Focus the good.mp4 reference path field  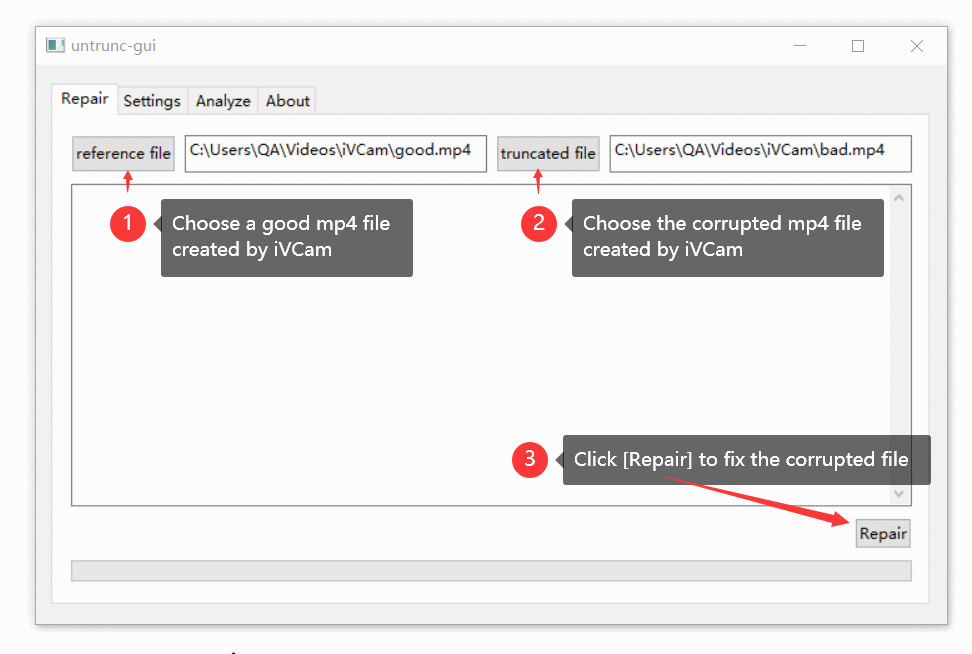(335, 153)
